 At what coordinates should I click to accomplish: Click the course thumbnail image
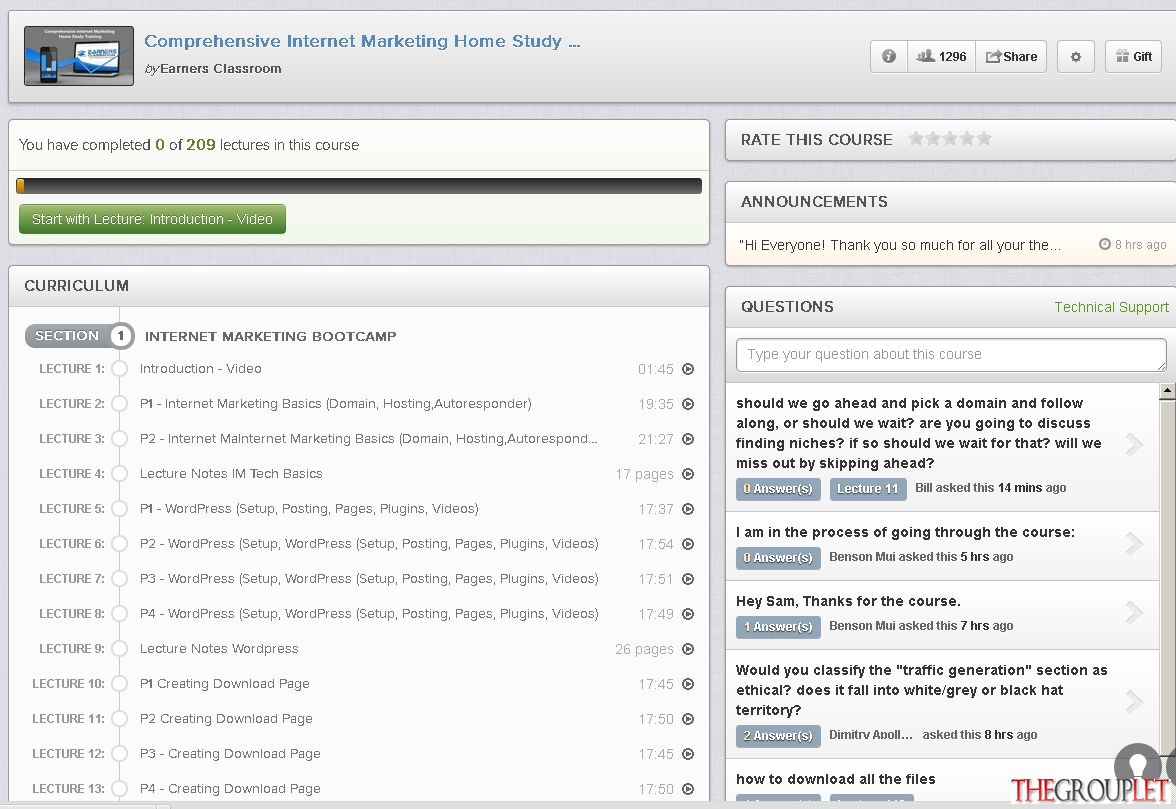[x=79, y=56]
